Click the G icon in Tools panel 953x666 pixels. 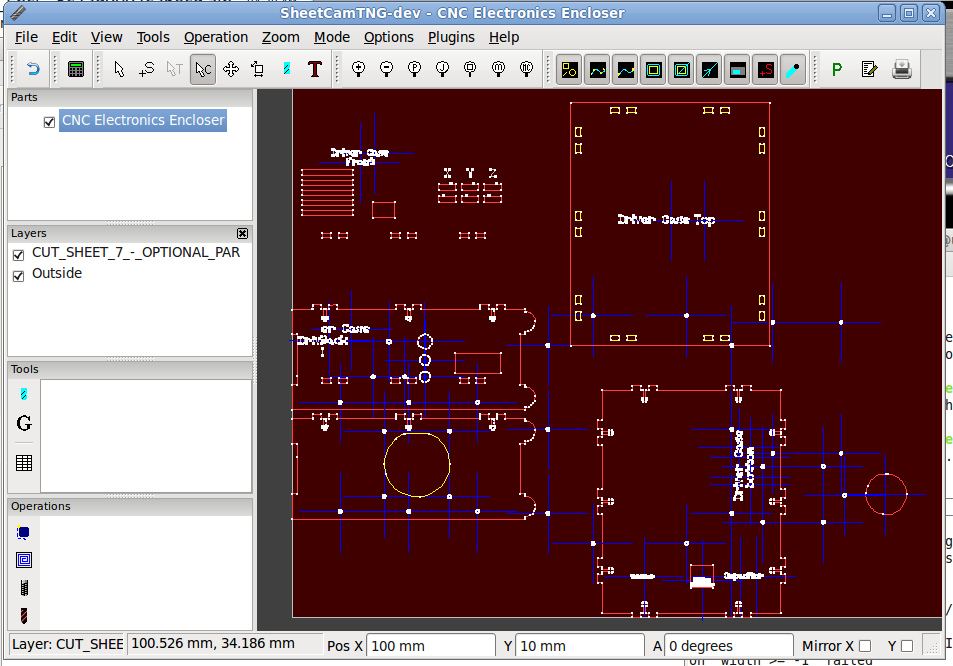coord(24,423)
